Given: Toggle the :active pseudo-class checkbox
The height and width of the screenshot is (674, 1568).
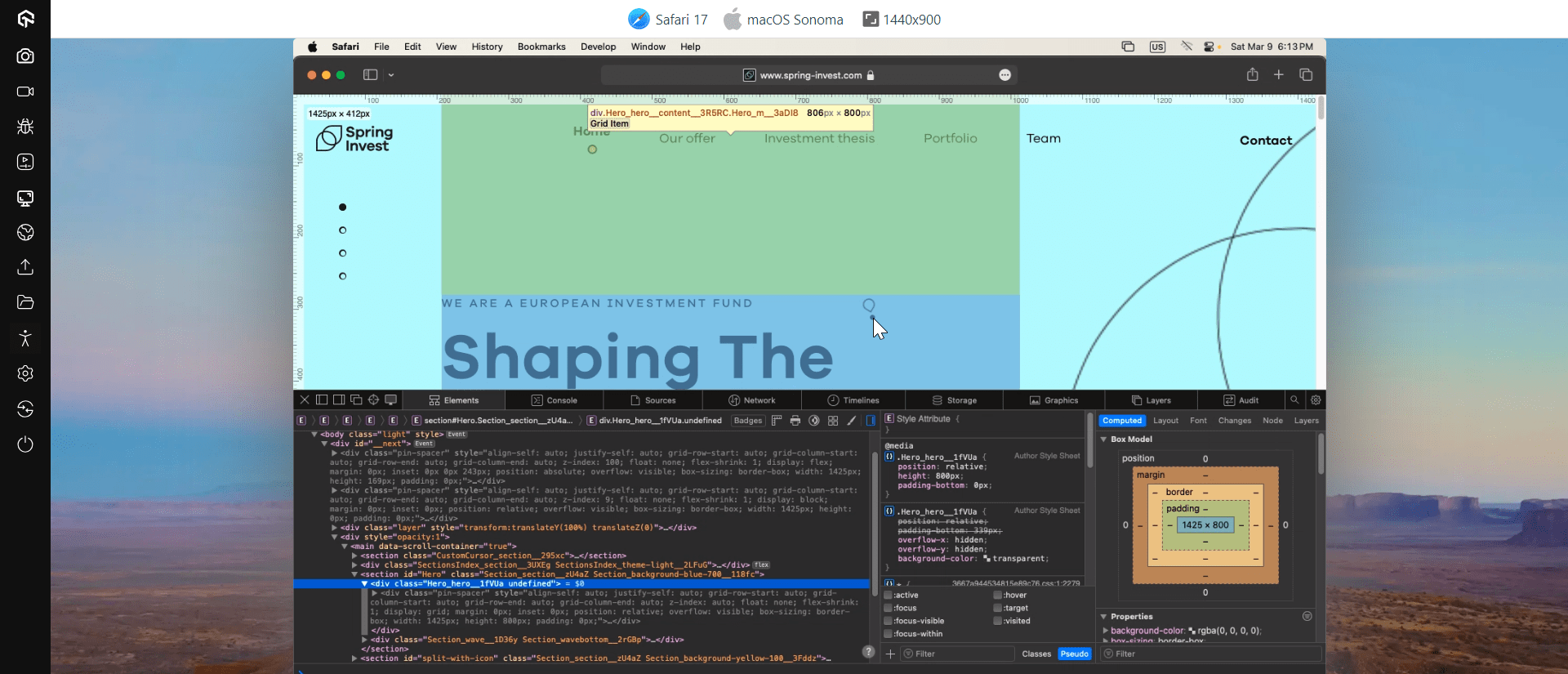Looking at the screenshot, I should point(888,595).
